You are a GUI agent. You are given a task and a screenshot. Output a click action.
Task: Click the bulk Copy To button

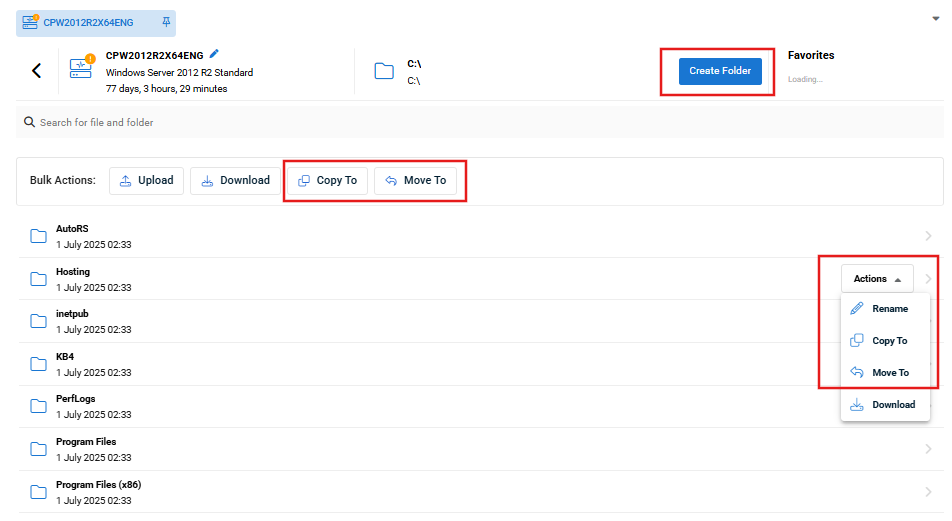point(327,180)
